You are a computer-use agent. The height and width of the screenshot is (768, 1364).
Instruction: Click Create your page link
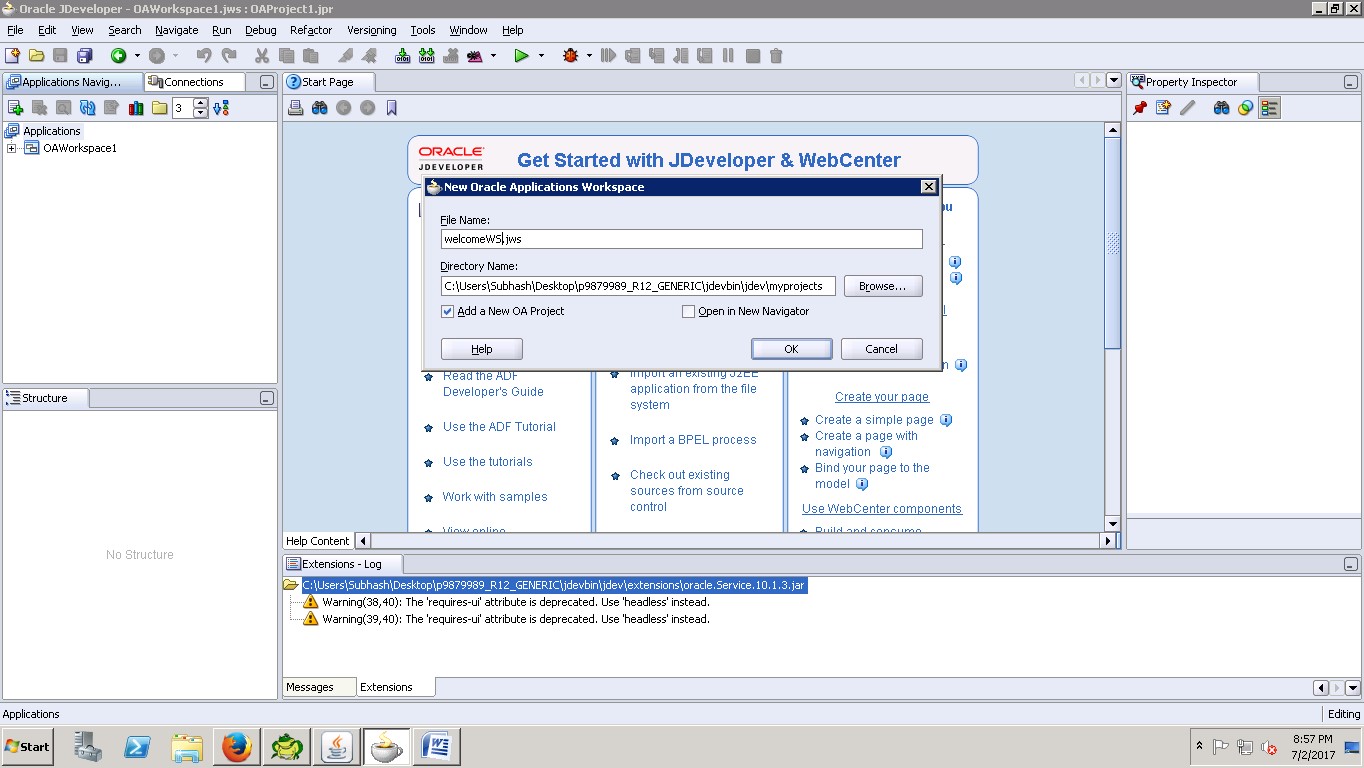[x=881, y=397]
